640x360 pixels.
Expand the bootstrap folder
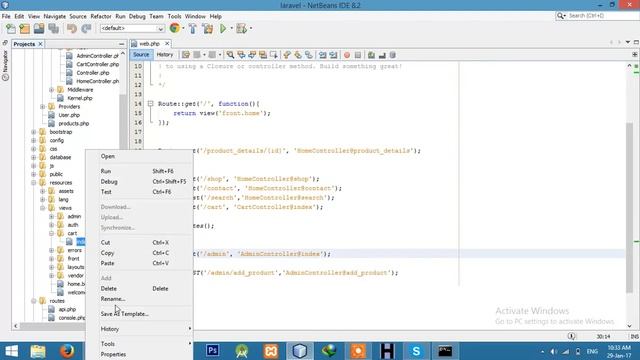coord(33,132)
